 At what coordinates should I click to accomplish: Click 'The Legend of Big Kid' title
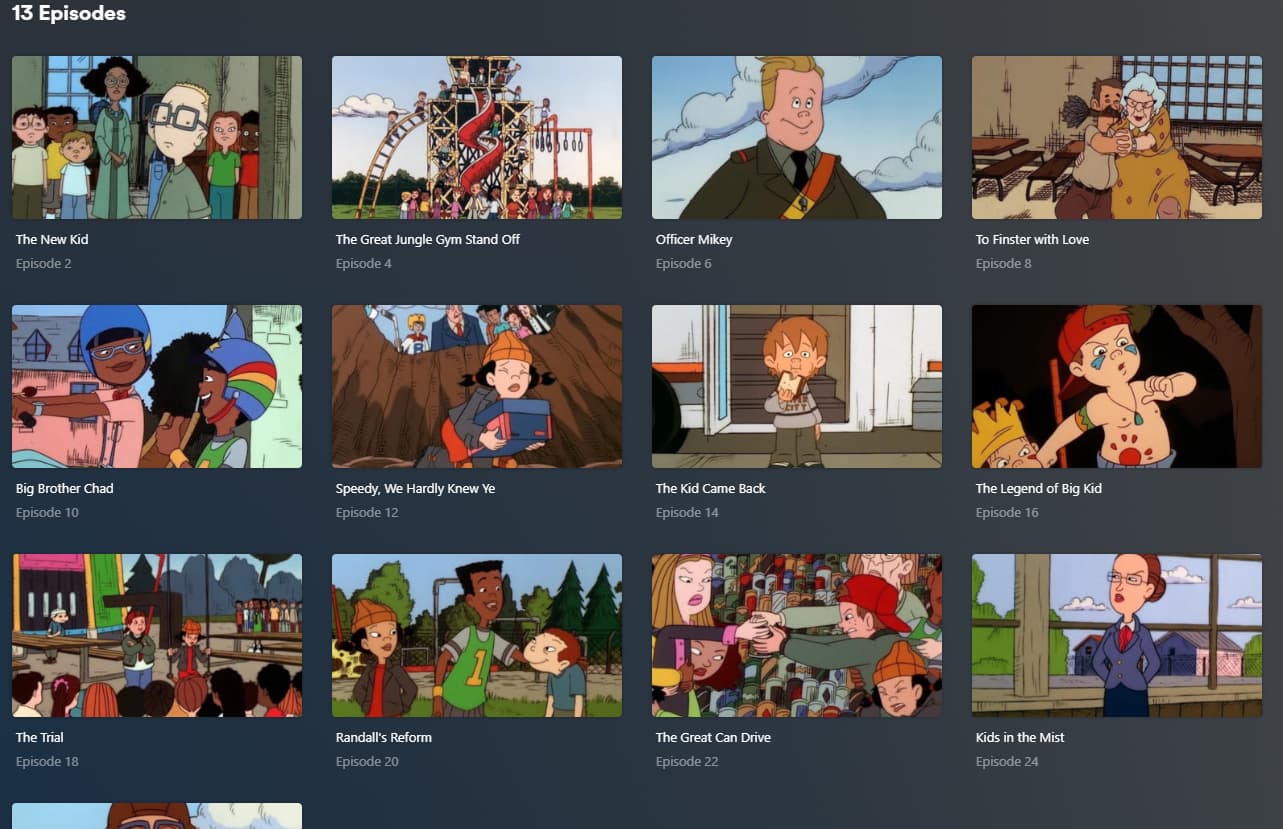(x=1039, y=489)
